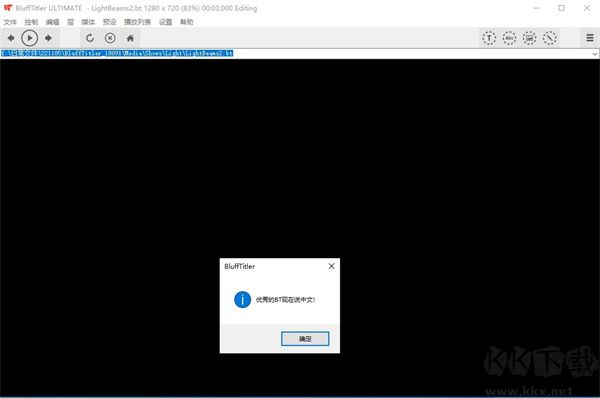
Task: Click the Home icon in the toolbar
Action: point(130,38)
